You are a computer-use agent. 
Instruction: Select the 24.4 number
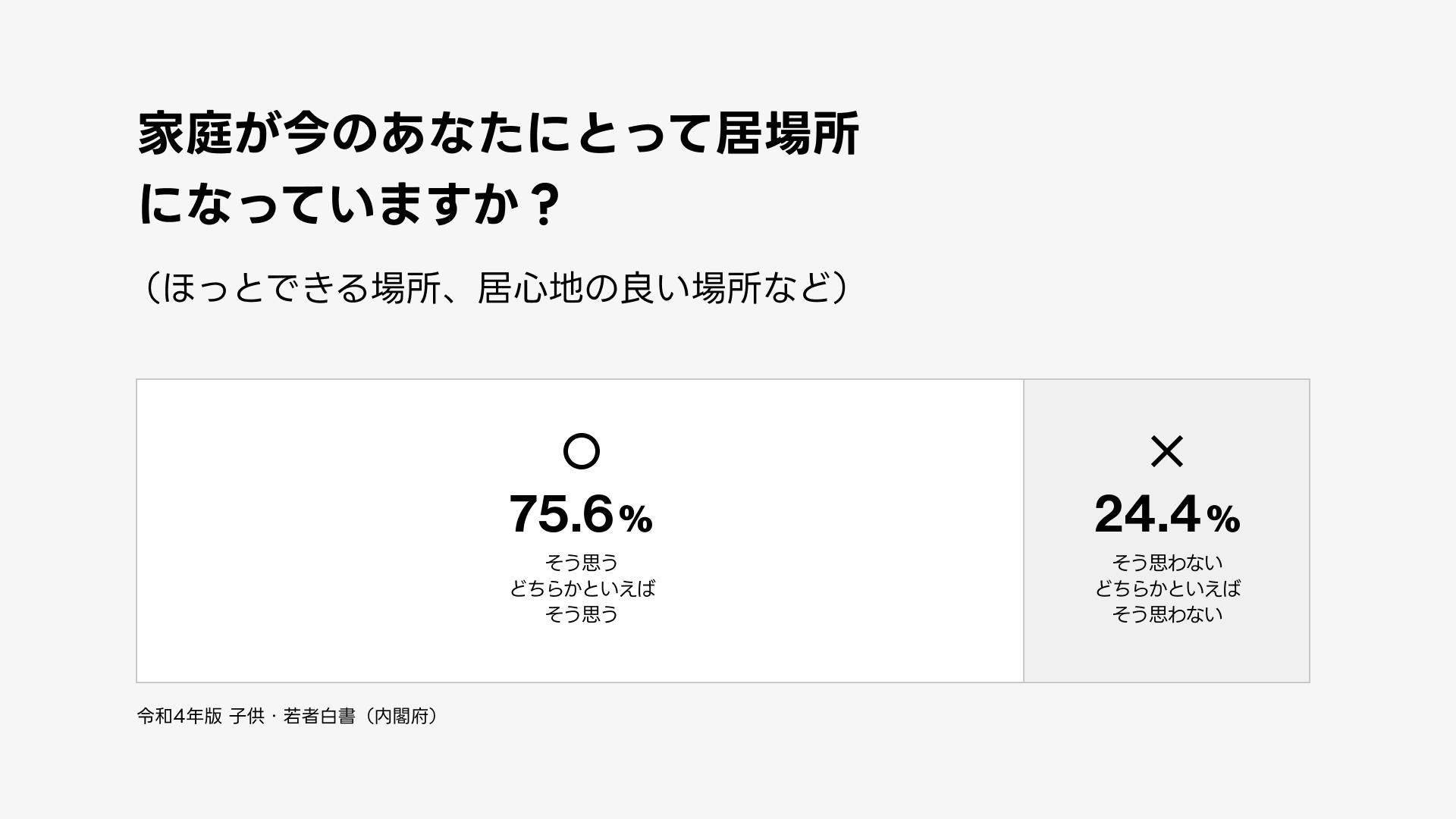click(1147, 515)
